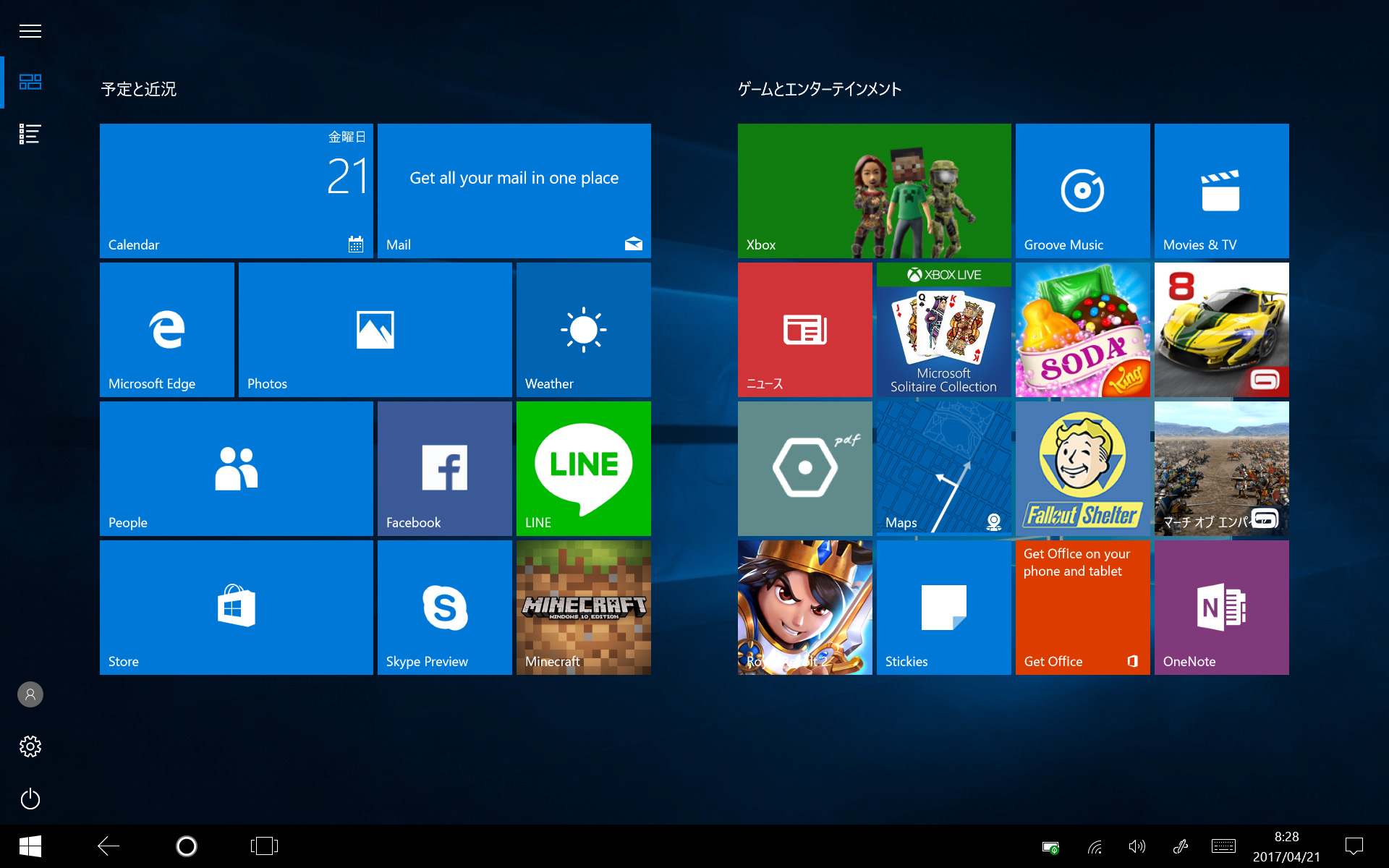Screen dimensions: 1389x868
Task: Open the Mail tile
Action: (514, 190)
